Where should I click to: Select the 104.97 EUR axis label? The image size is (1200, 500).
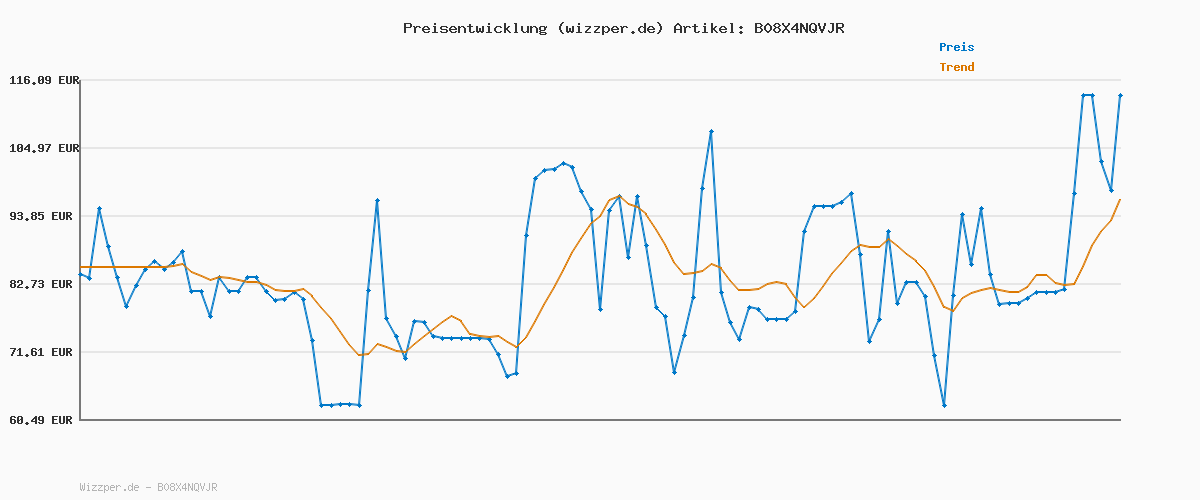pos(43,148)
